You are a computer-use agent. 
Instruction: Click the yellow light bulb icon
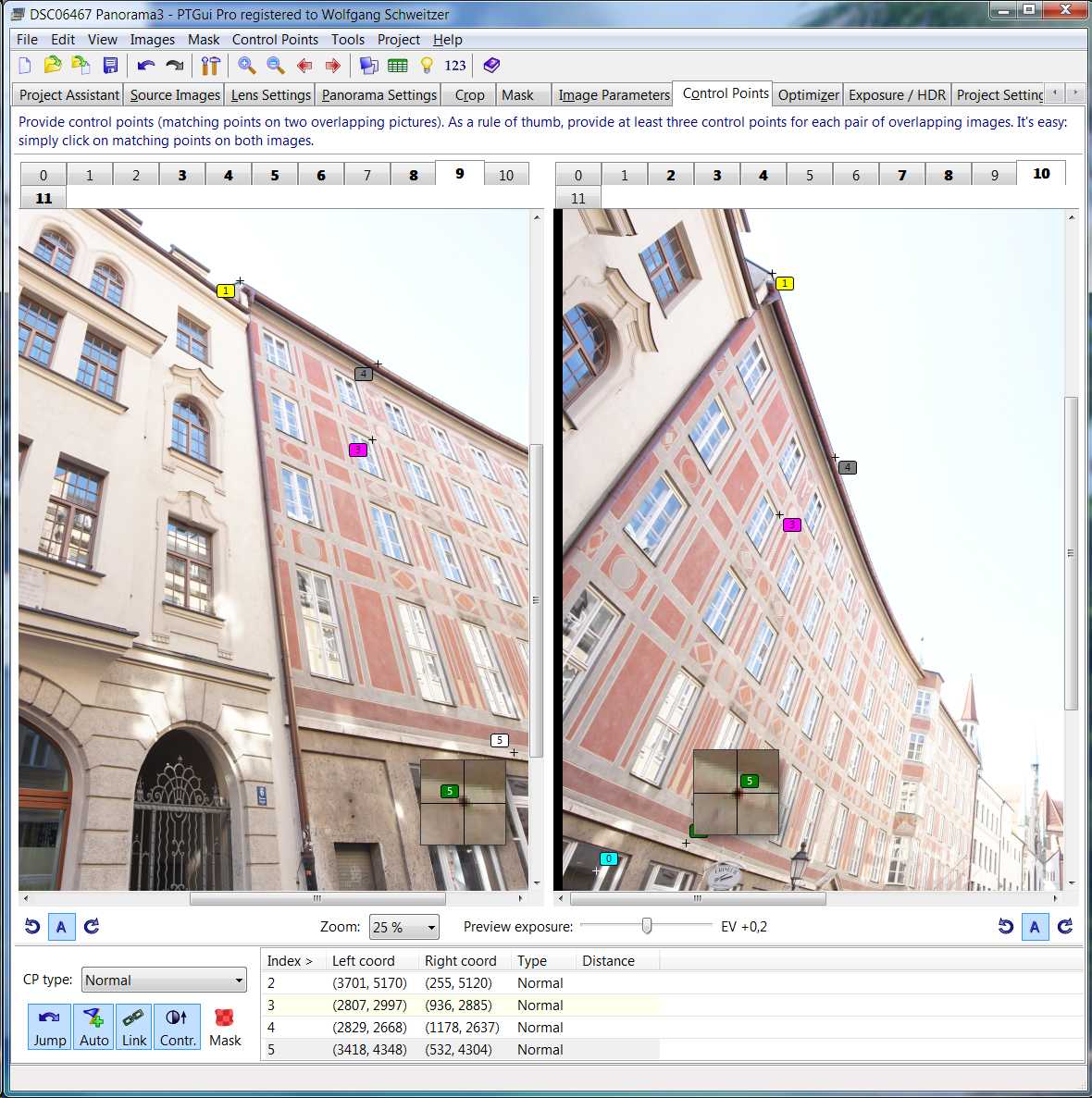[427, 66]
